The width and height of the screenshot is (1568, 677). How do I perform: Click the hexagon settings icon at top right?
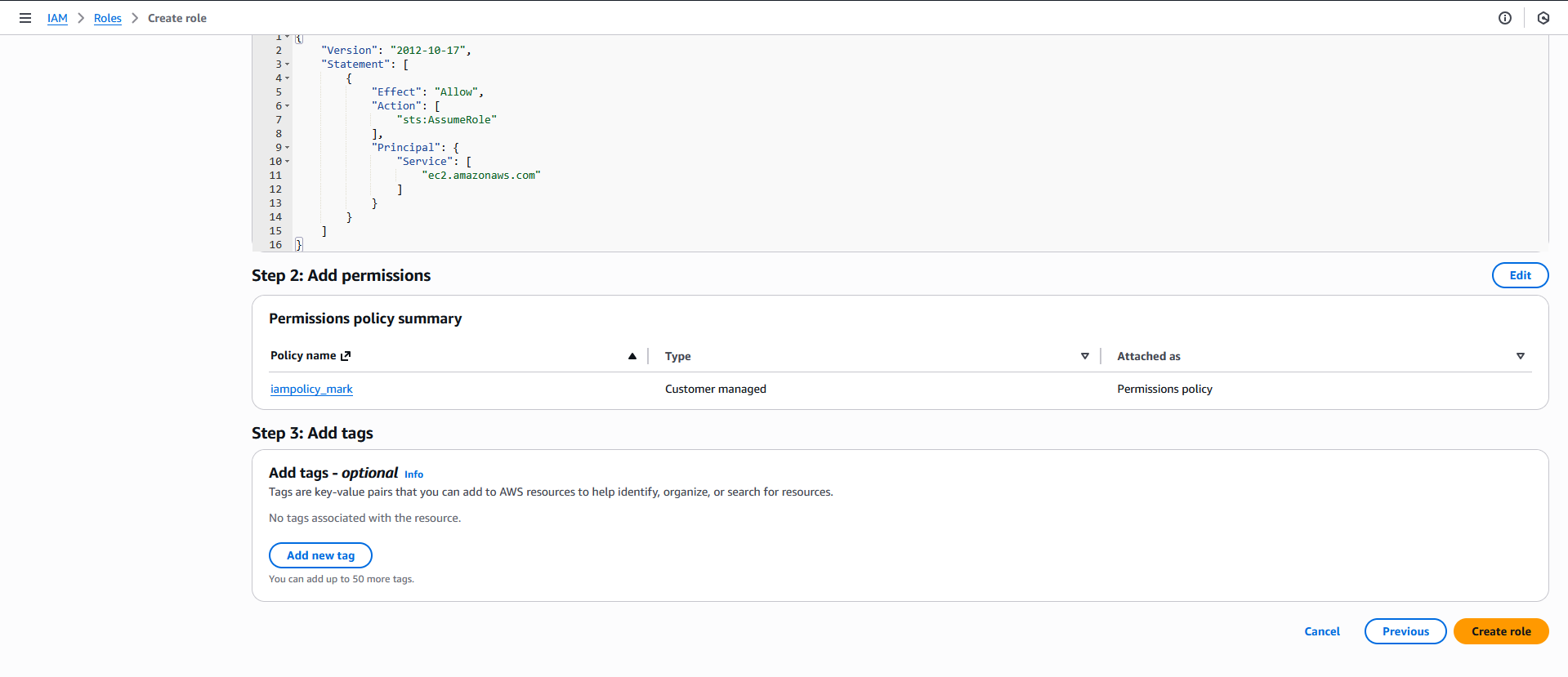click(x=1543, y=18)
